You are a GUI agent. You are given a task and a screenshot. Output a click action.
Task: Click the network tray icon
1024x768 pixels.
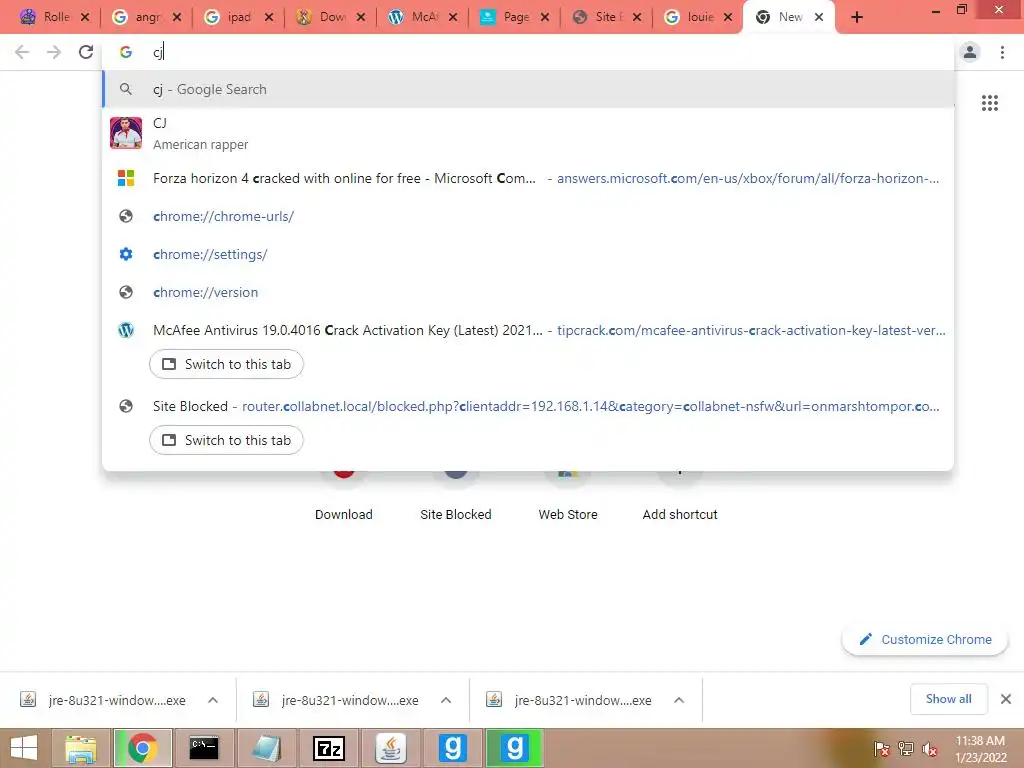point(905,748)
